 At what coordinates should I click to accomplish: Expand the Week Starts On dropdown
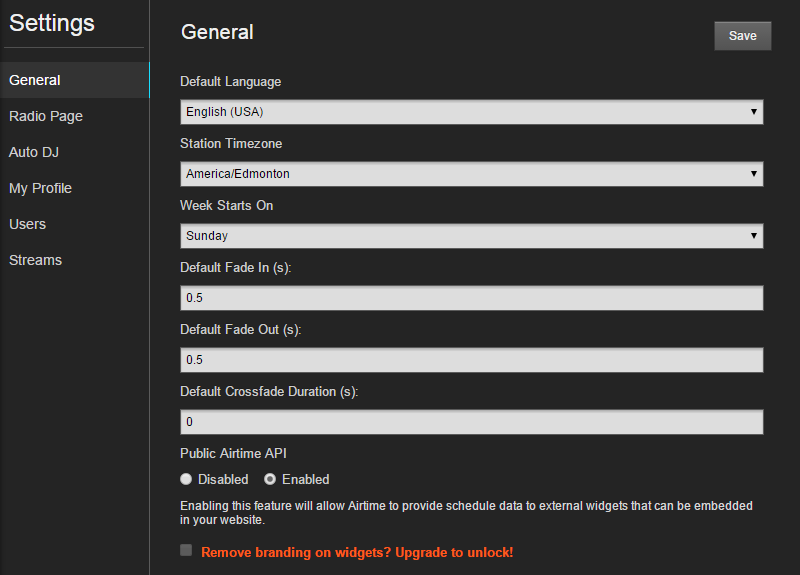[471, 236]
